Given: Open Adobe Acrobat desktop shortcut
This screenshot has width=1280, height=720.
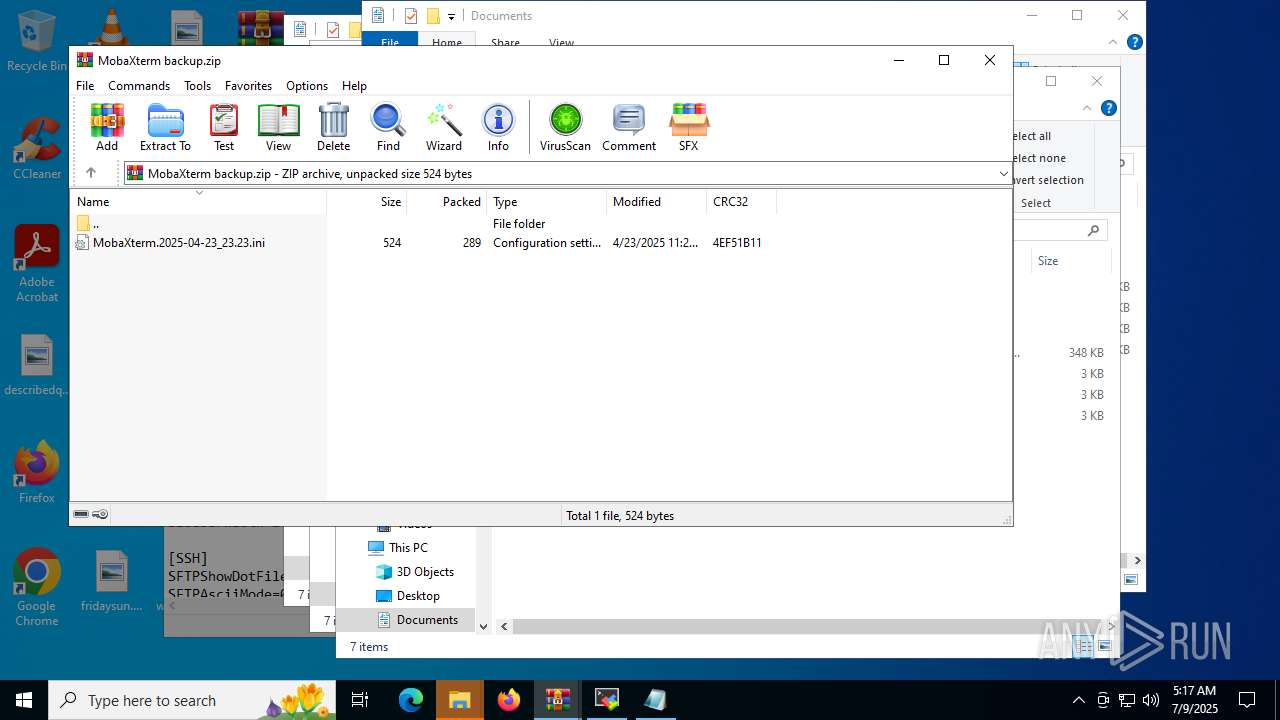Looking at the screenshot, I should click(37, 263).
